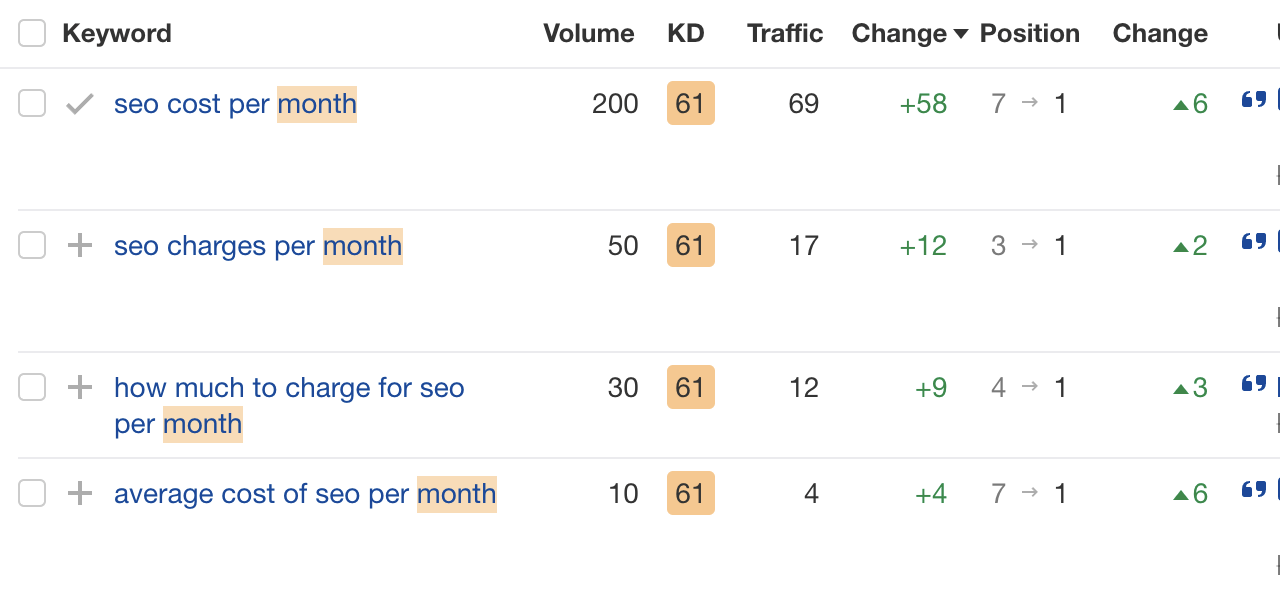
Task: Open the keyword "seo charges per month"
Action: pos(258,245)
